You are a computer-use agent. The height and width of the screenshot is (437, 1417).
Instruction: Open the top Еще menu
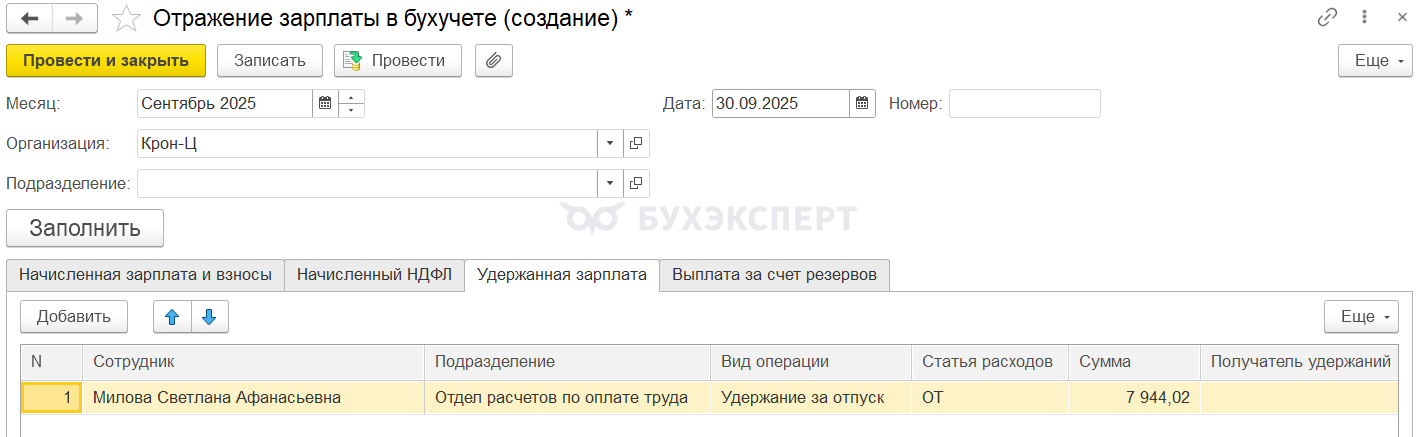tap(1375, 61)
